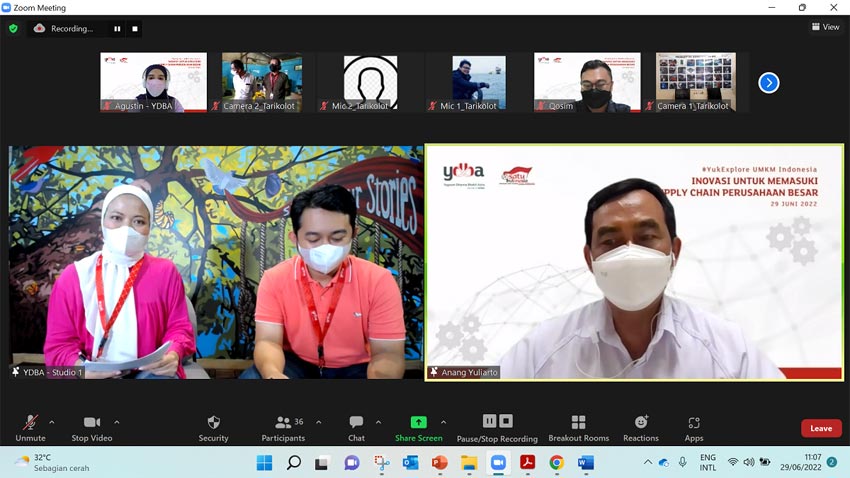The width and height of the screenshot is (850, 478).
Task: Open the battery status tray icon
Action: 765,462
